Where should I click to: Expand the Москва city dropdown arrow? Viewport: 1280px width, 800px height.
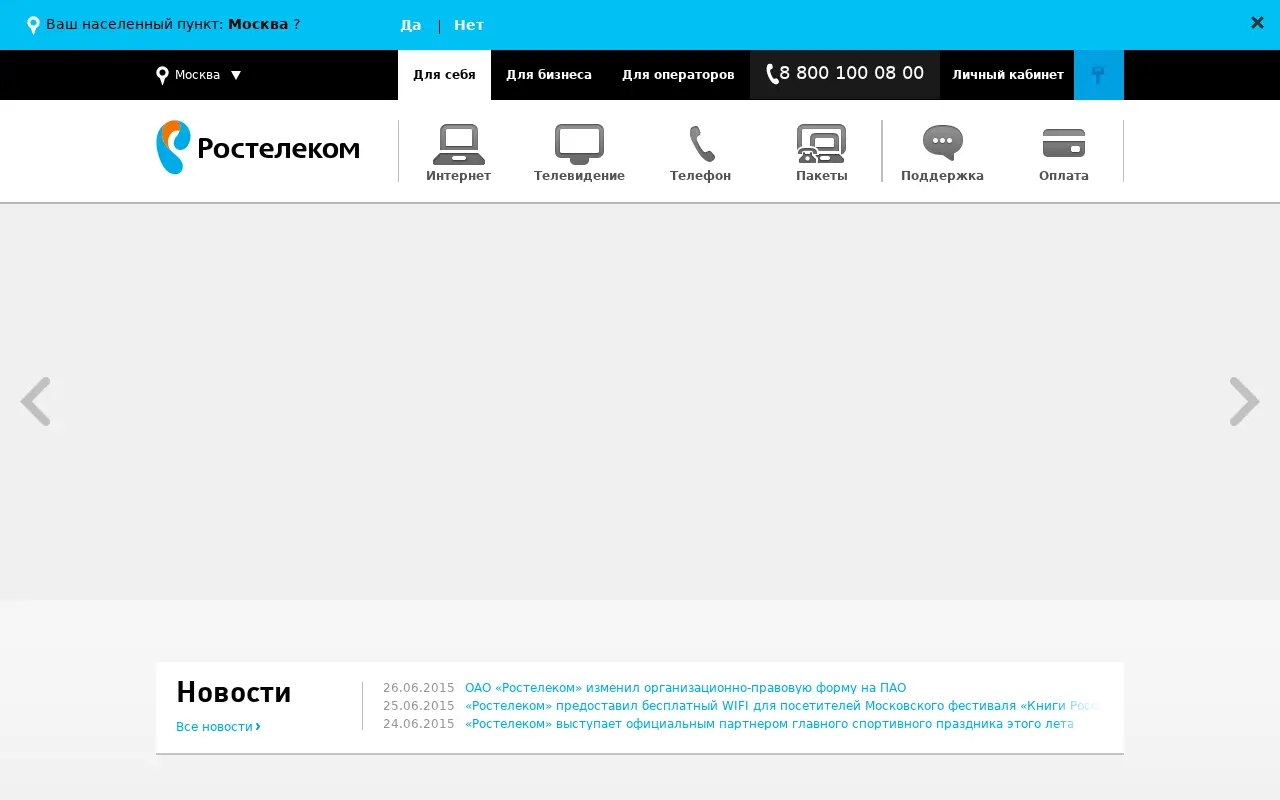(x=236, y=75)
